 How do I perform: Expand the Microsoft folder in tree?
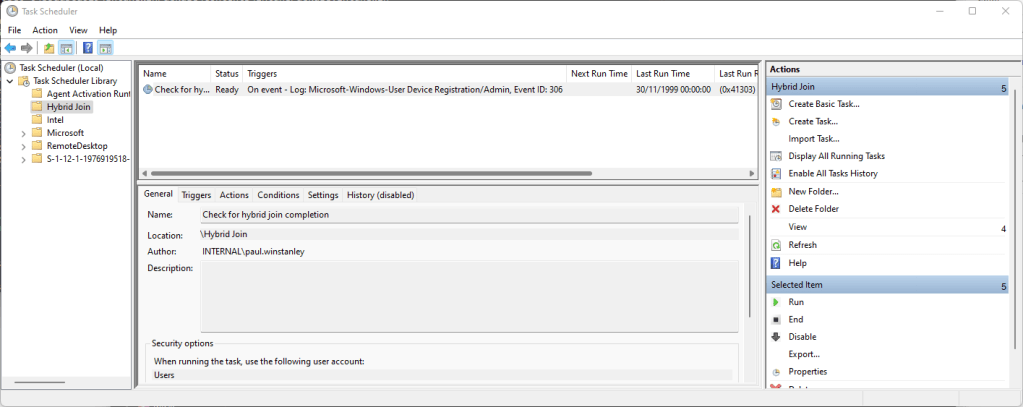(x=23, y=133)
